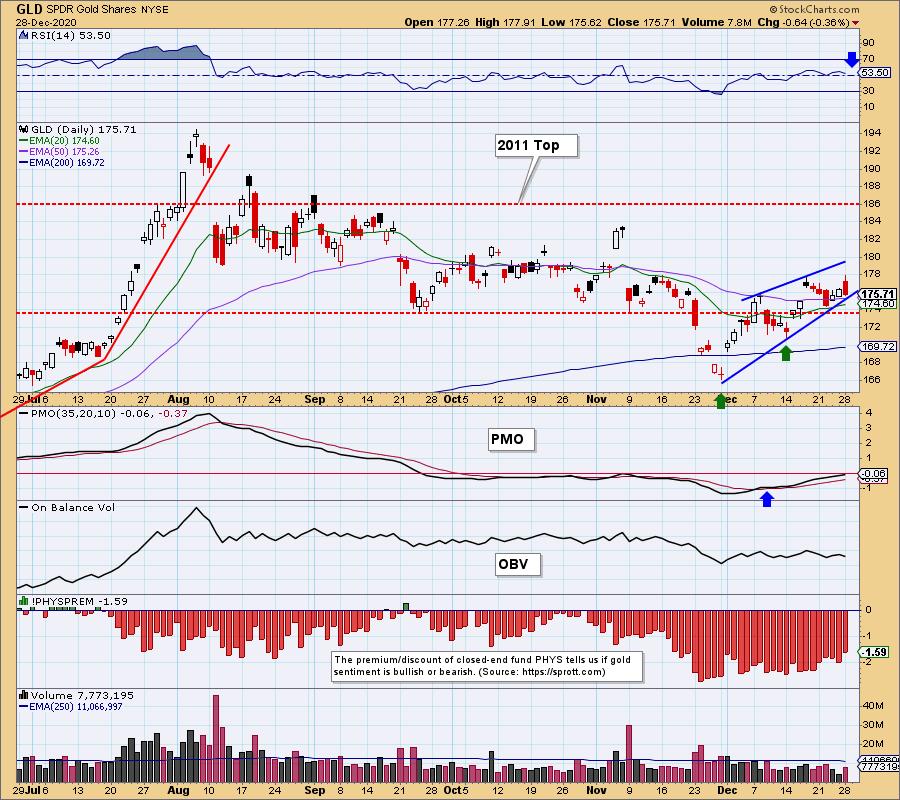Click the 90 RSI axis label

[868, 43]
